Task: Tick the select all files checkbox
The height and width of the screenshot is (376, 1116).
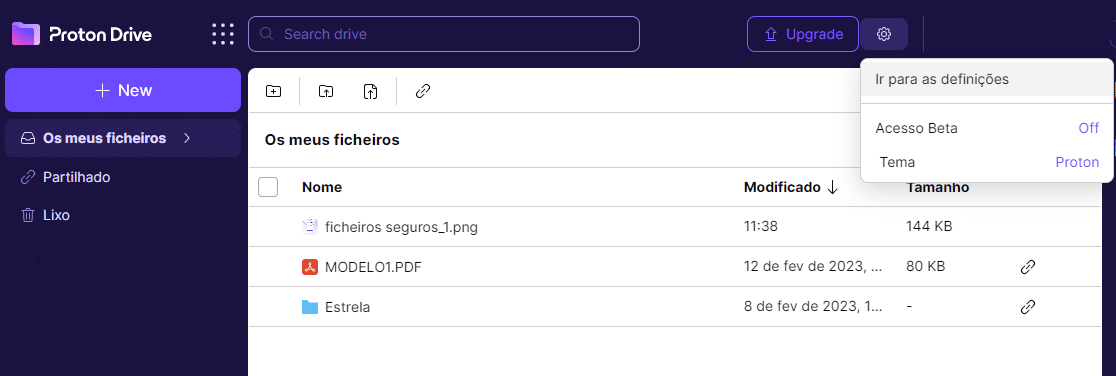Action: point(268,187)
